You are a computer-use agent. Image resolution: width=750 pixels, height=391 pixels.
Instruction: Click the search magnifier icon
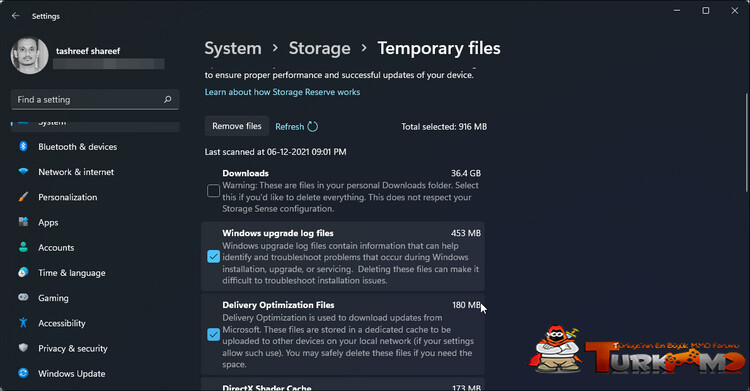click(167, 100)
